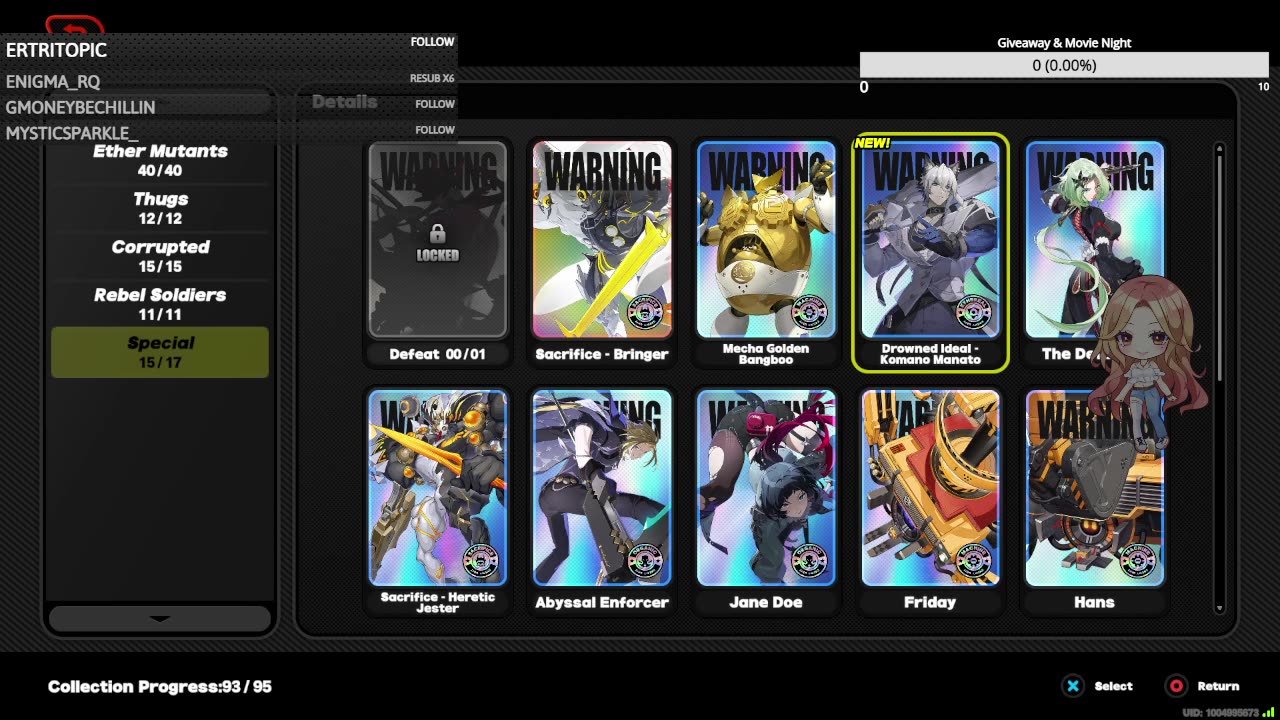The image size is (1280, 720).
Task: Open the Jane Doe card
Action: (x=766, y=501)
